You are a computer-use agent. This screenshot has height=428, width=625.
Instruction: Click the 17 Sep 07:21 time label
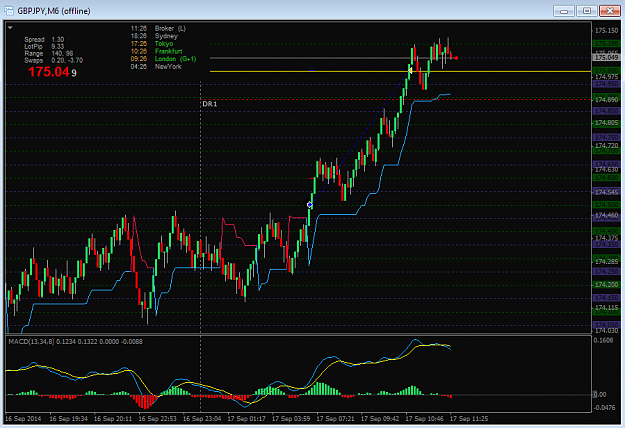pos(336,419)
